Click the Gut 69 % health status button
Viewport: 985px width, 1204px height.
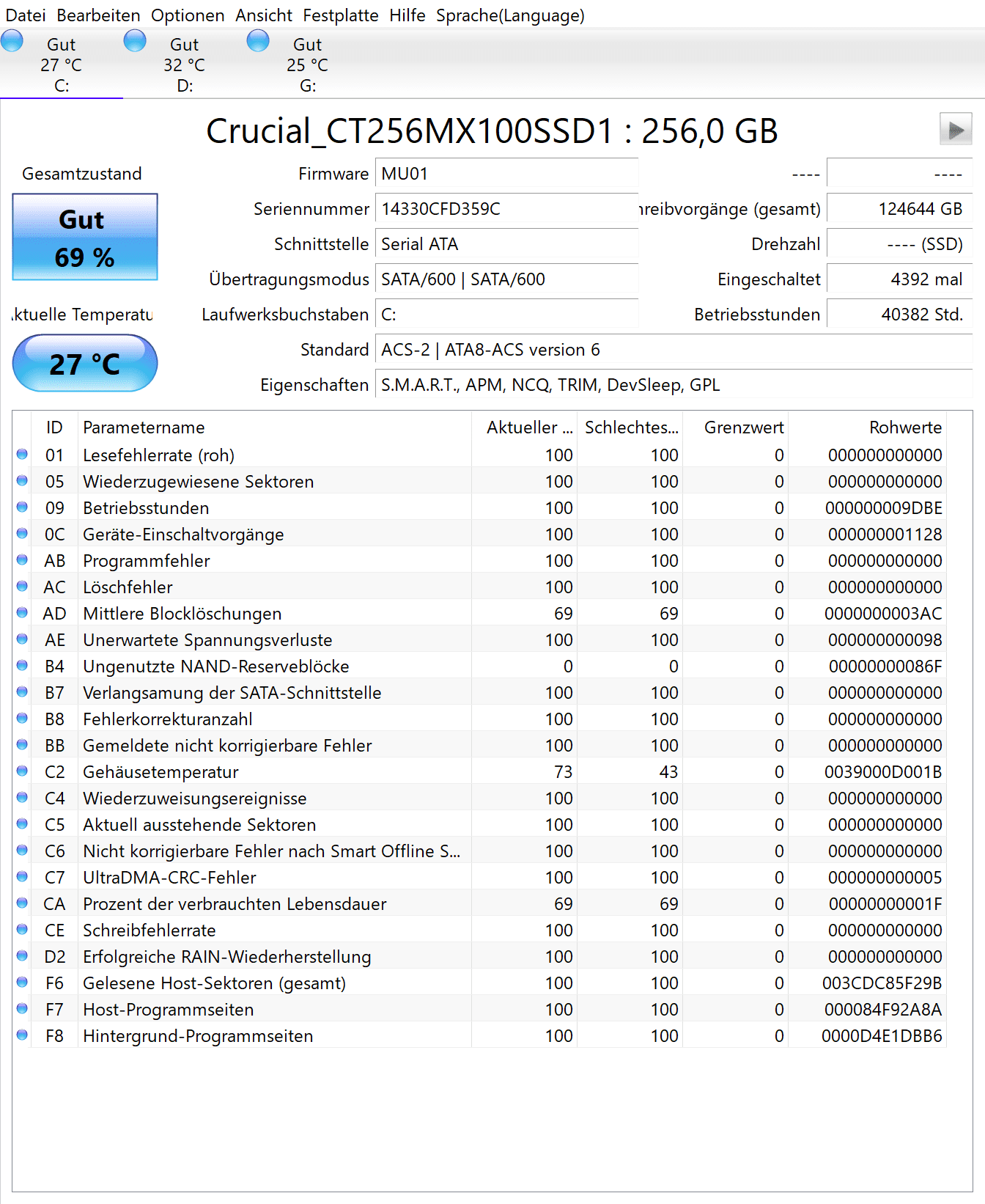coord(85,237)
